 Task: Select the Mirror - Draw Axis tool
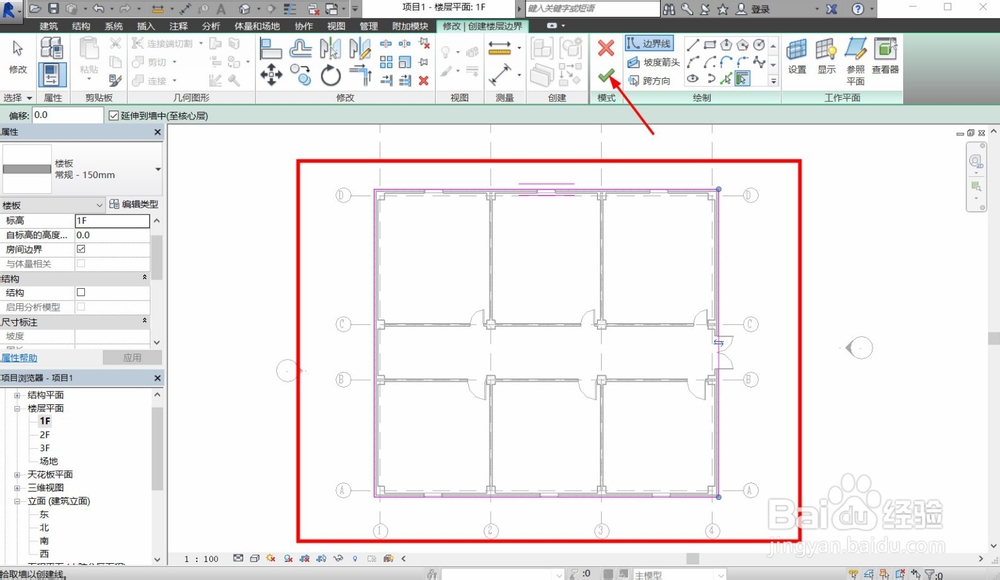pyautogui.click(x=360, y=48)
